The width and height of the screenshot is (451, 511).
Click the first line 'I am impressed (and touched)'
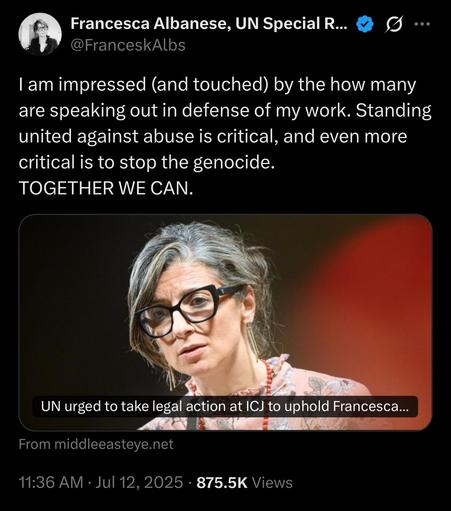(x=143, y=85)
